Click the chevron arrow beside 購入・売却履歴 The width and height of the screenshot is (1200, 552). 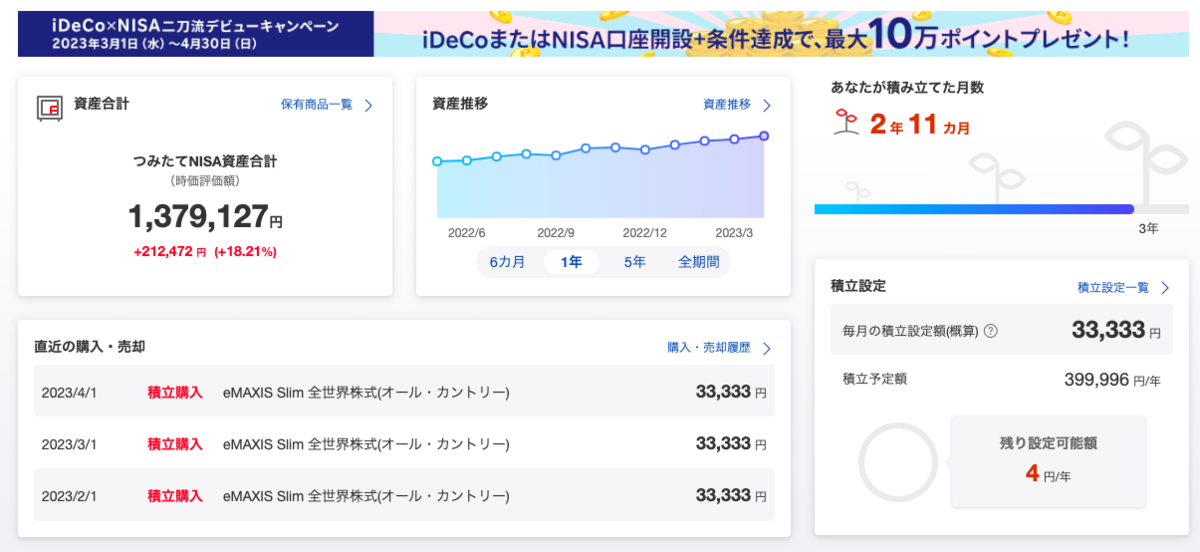point(767,348)
